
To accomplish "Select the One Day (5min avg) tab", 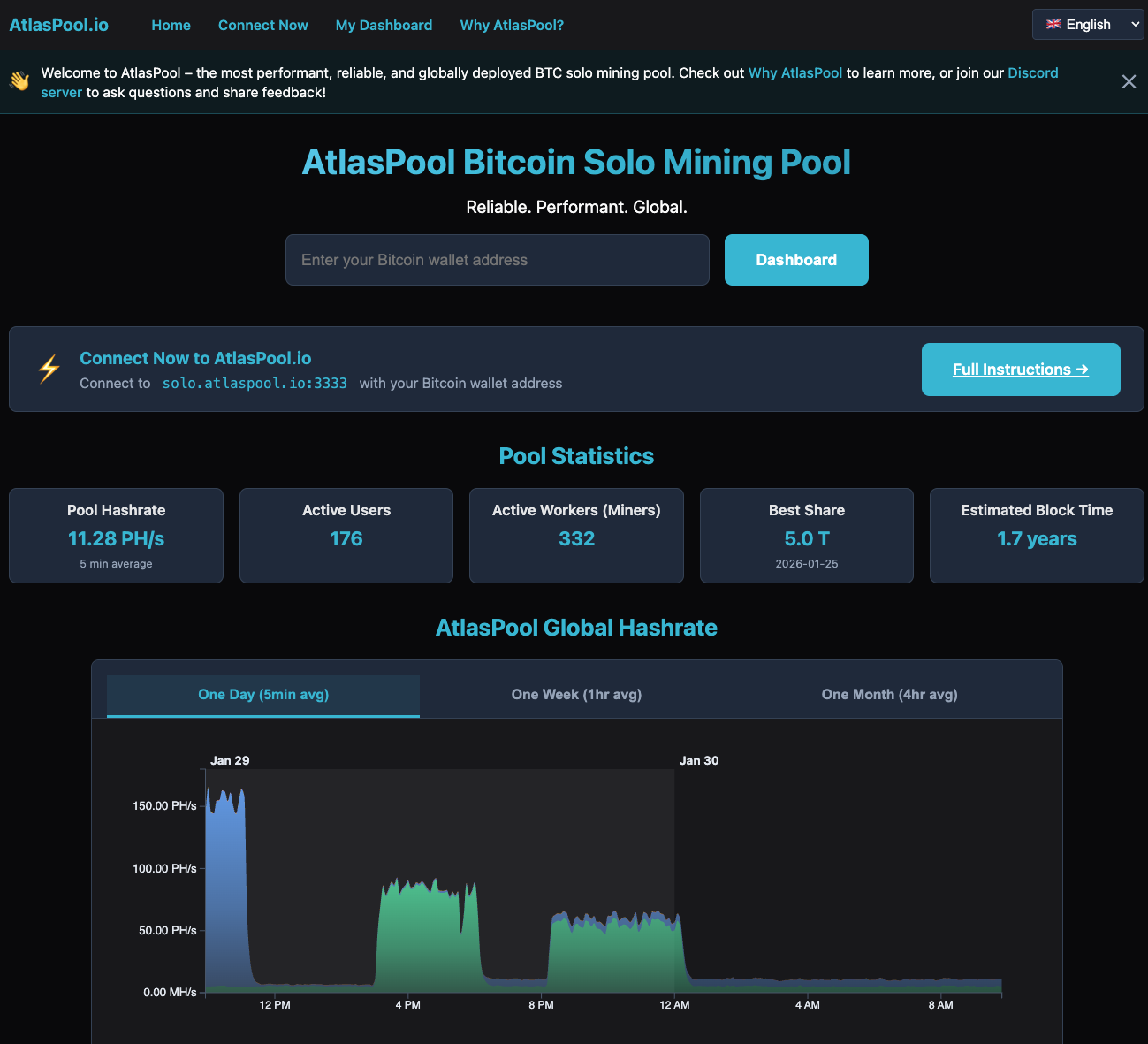I will (x=263, y=695).
